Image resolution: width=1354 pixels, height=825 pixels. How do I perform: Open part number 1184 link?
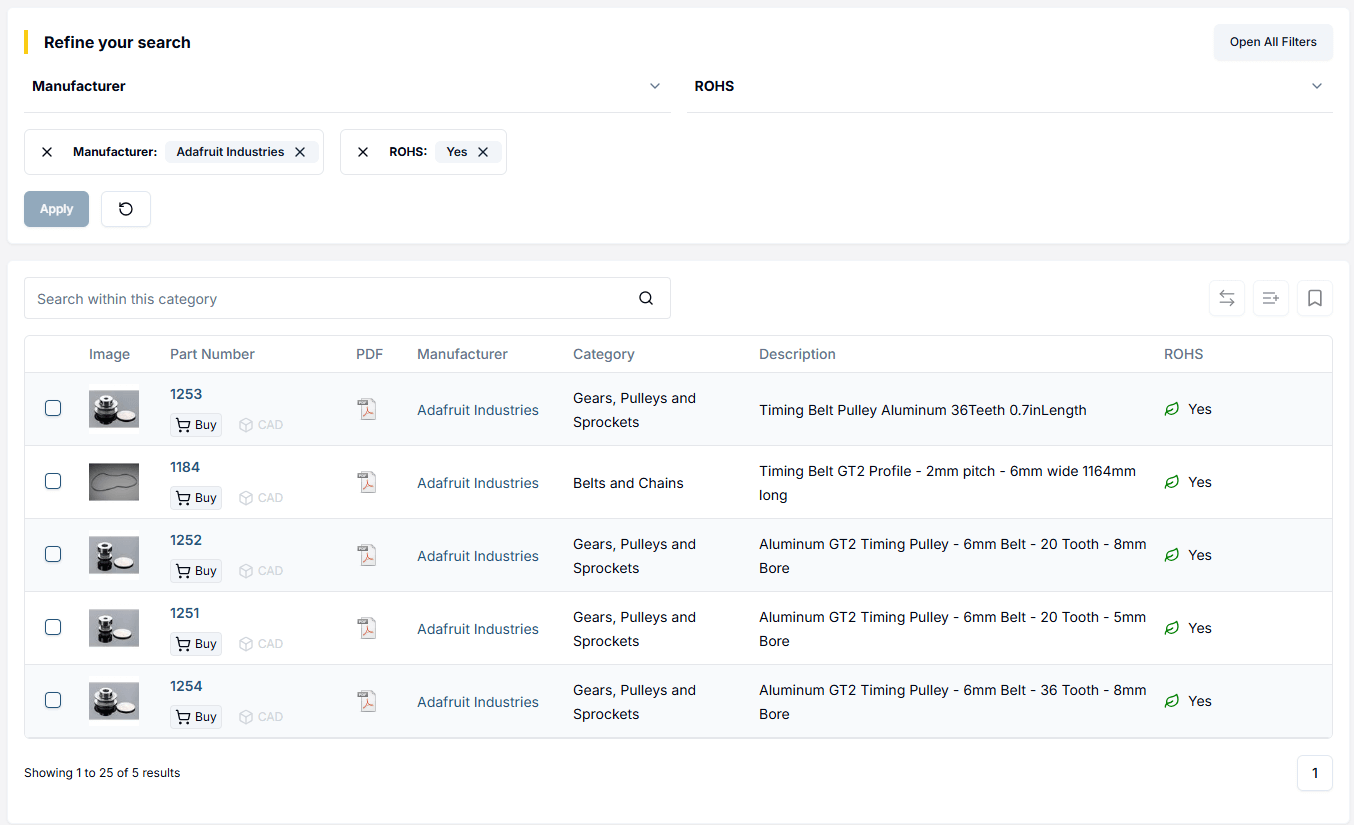[x=185, y=467]
